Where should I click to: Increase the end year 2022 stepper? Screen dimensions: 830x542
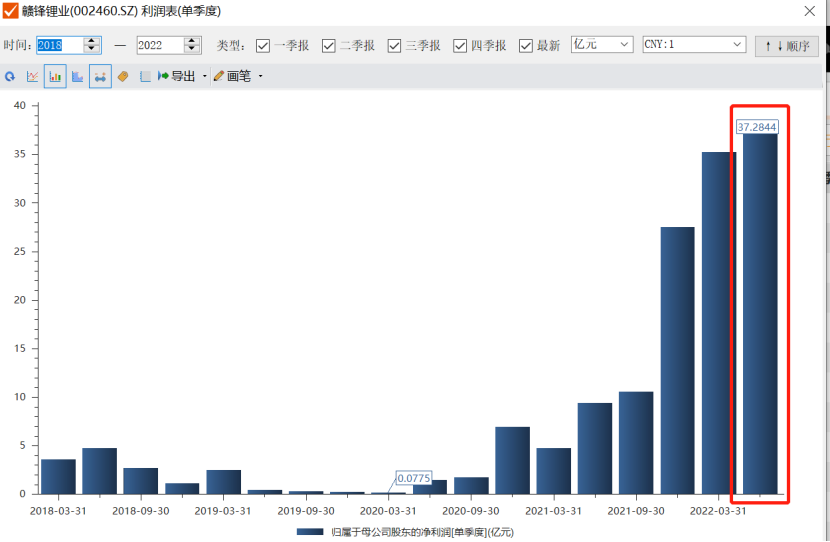(x=192, y=41)
